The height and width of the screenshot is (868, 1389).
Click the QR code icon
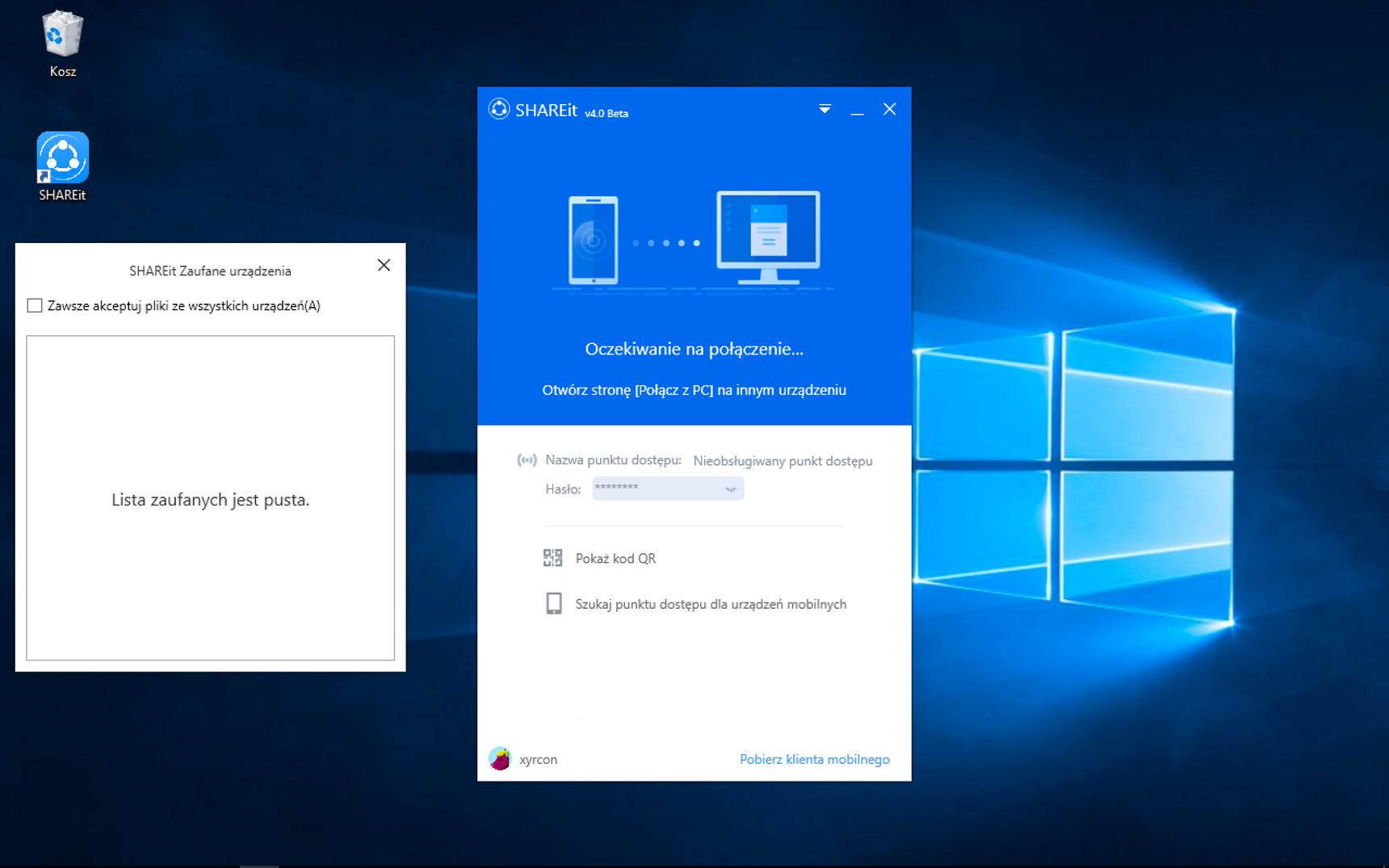point(553,558)
